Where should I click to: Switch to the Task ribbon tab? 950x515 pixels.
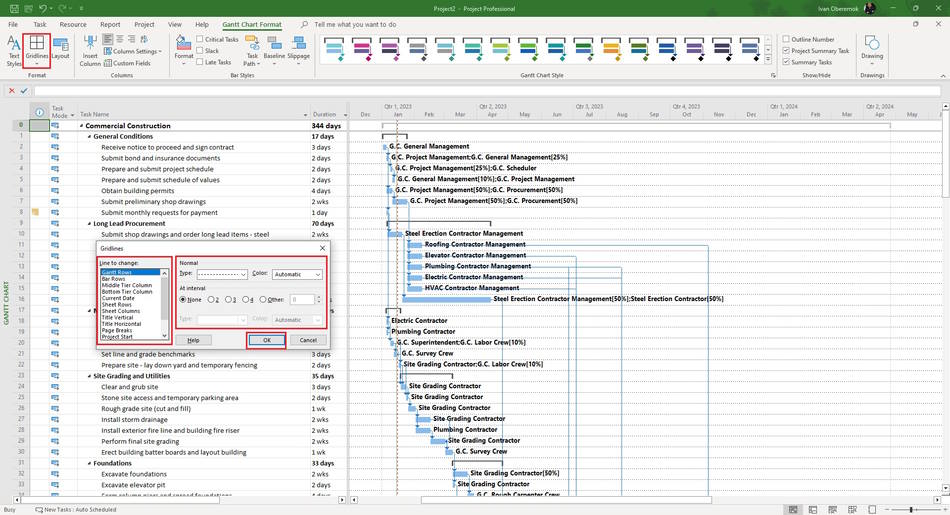point(40,24)
